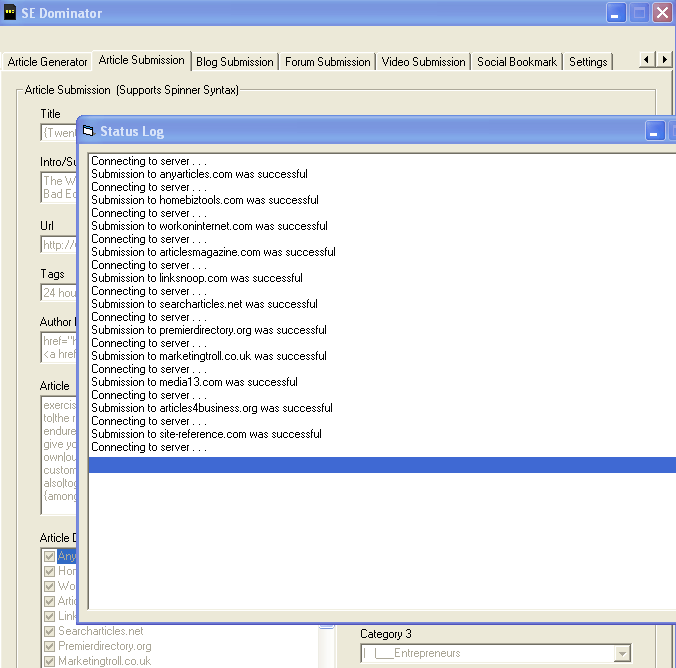Toggle the Premierdirectory.org checkbox

coord(49,646)
